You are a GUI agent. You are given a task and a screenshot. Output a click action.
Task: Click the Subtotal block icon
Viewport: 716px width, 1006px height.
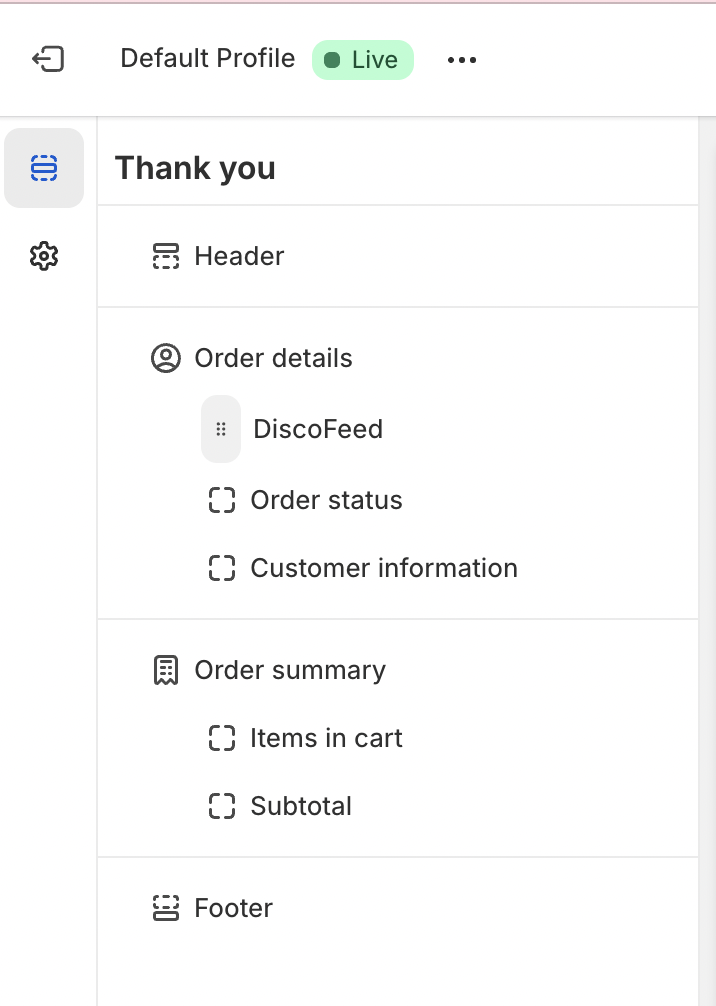click(222, 806)
